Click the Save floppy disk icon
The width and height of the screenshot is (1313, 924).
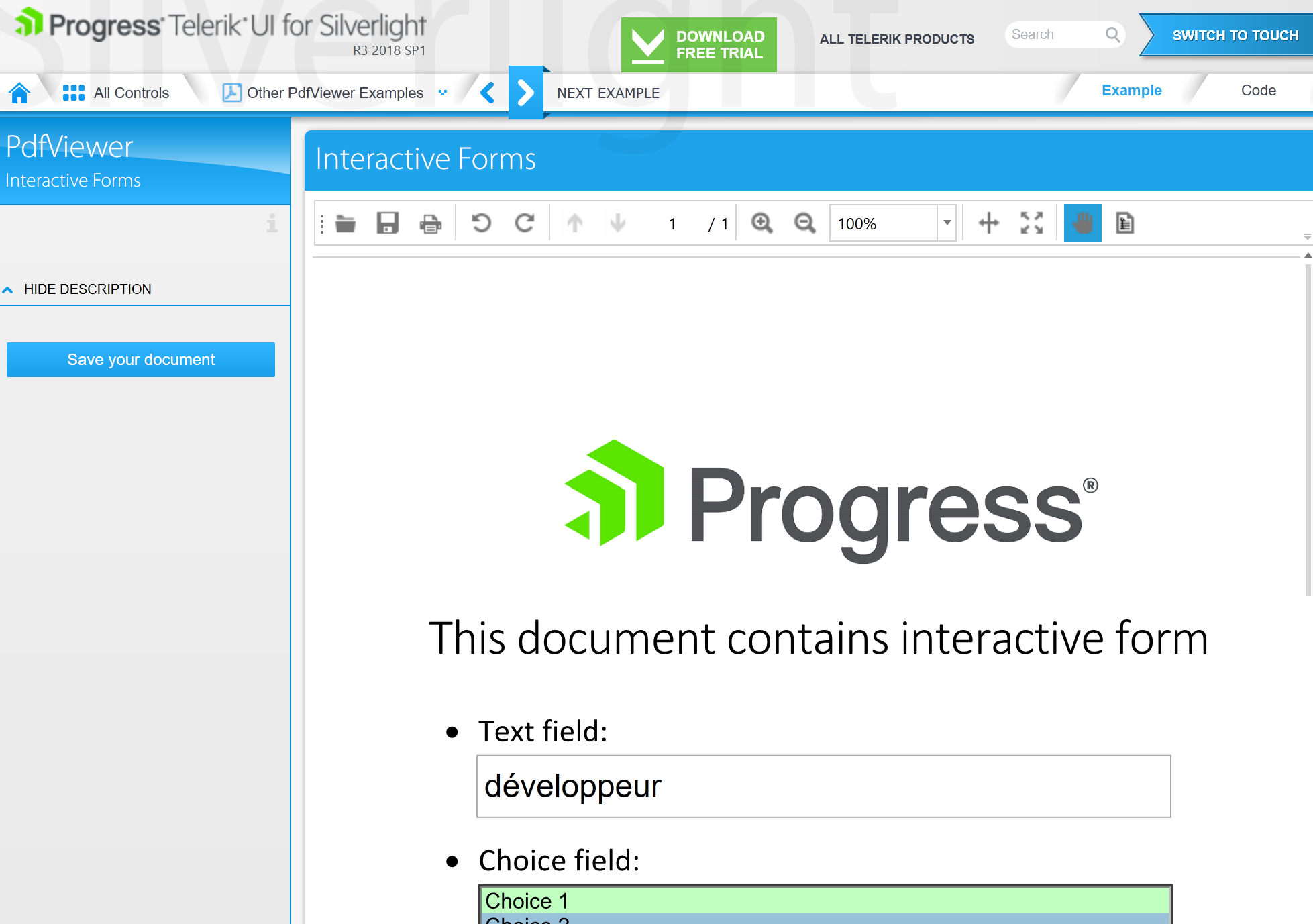(x=388, y=223)
